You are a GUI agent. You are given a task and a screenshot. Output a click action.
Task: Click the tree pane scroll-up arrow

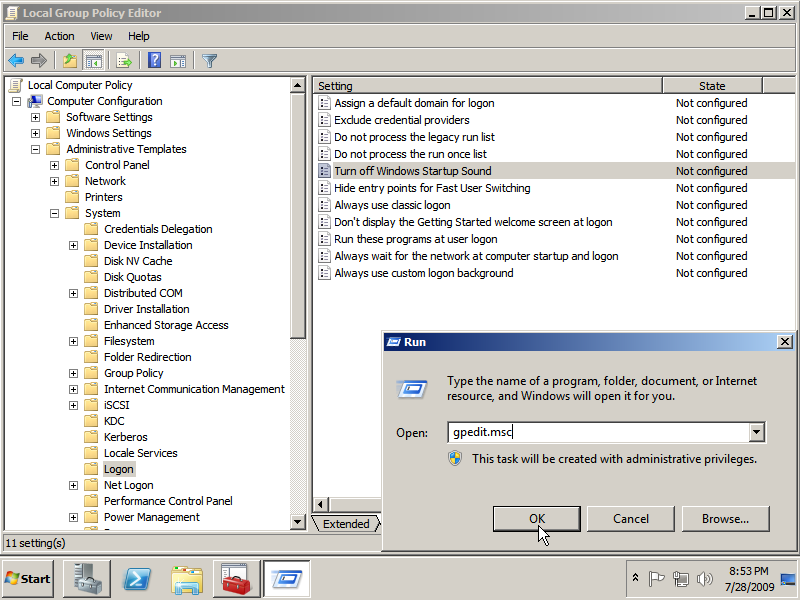point(297,85)
